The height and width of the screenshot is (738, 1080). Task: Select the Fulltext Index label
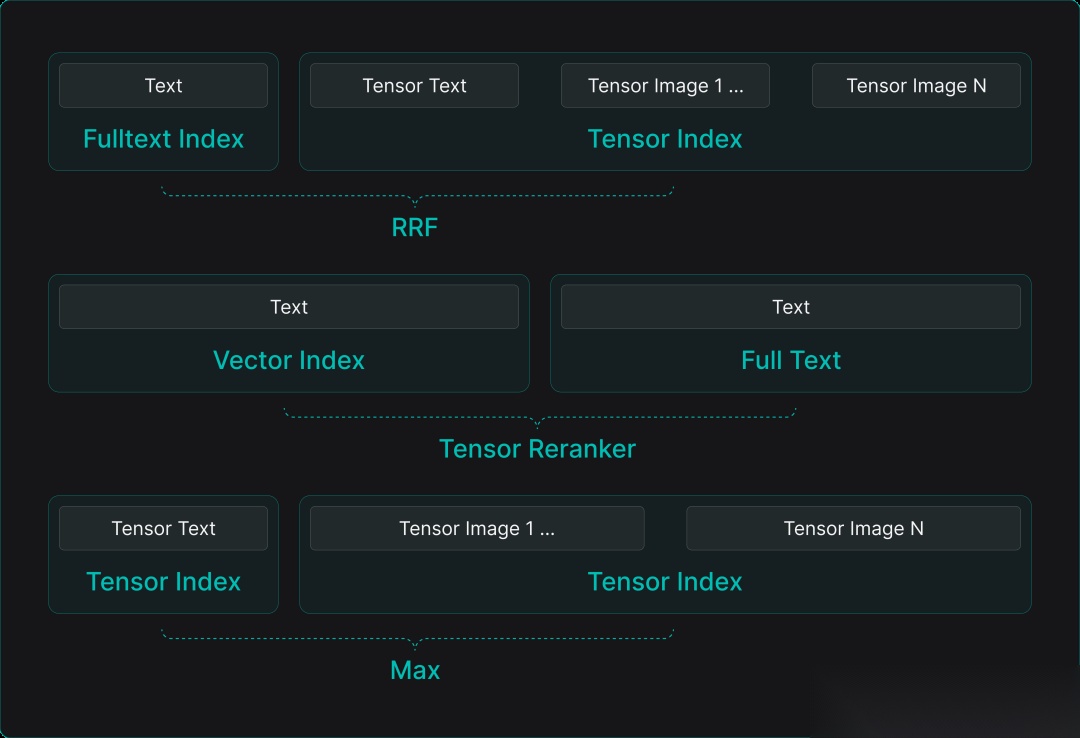163,139
